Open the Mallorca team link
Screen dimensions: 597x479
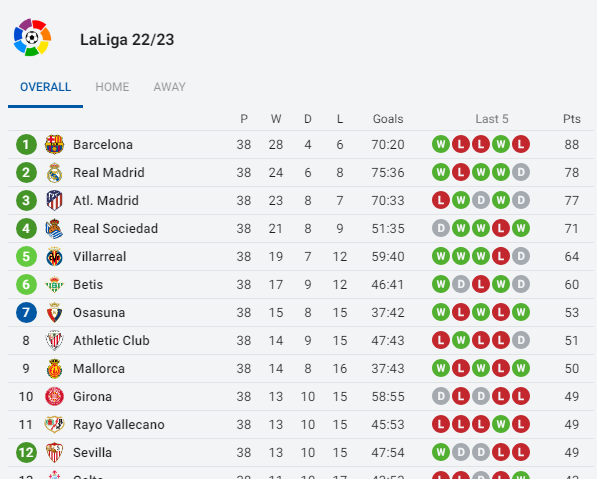[99, 369]
